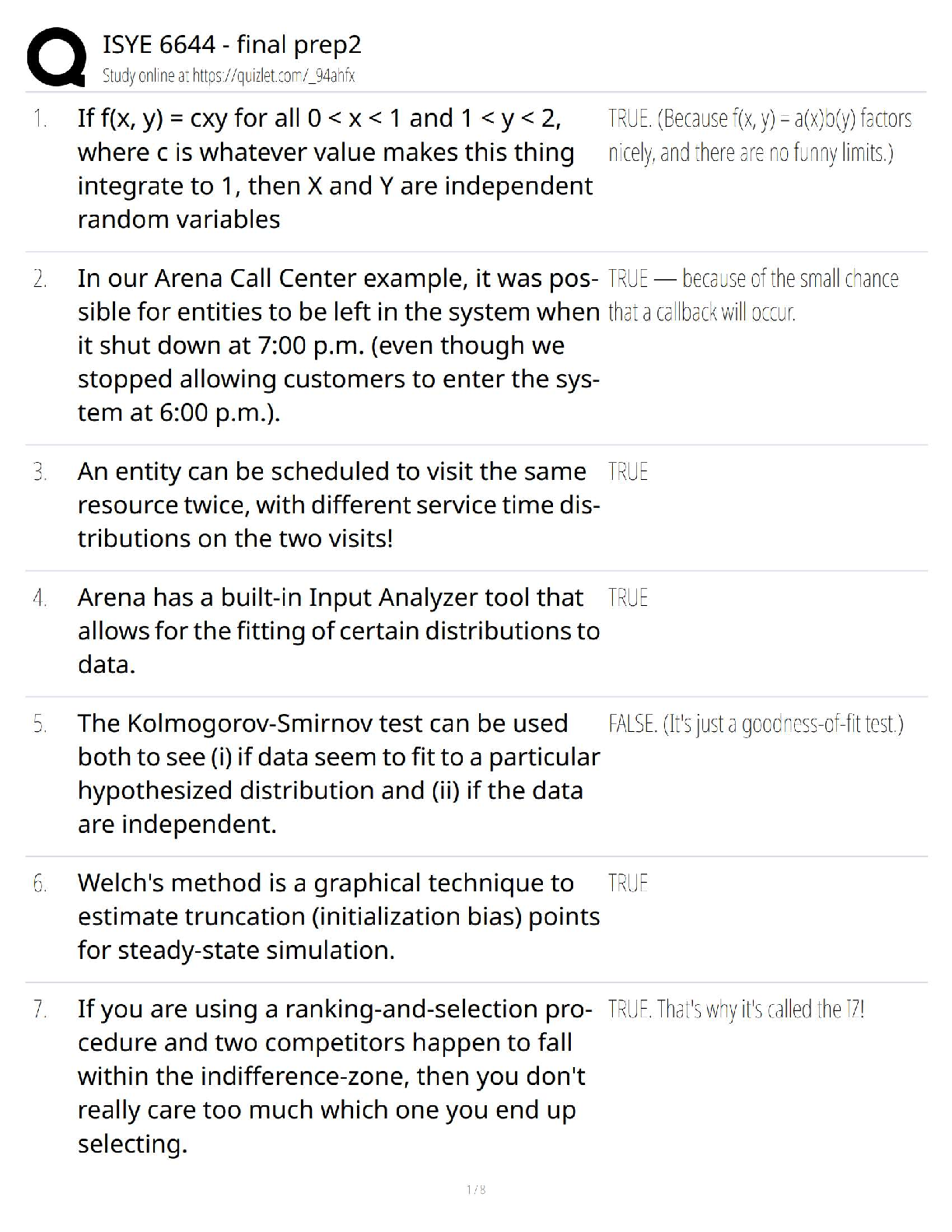Select question 3 about visiting same resource twice

click(338, 505)
